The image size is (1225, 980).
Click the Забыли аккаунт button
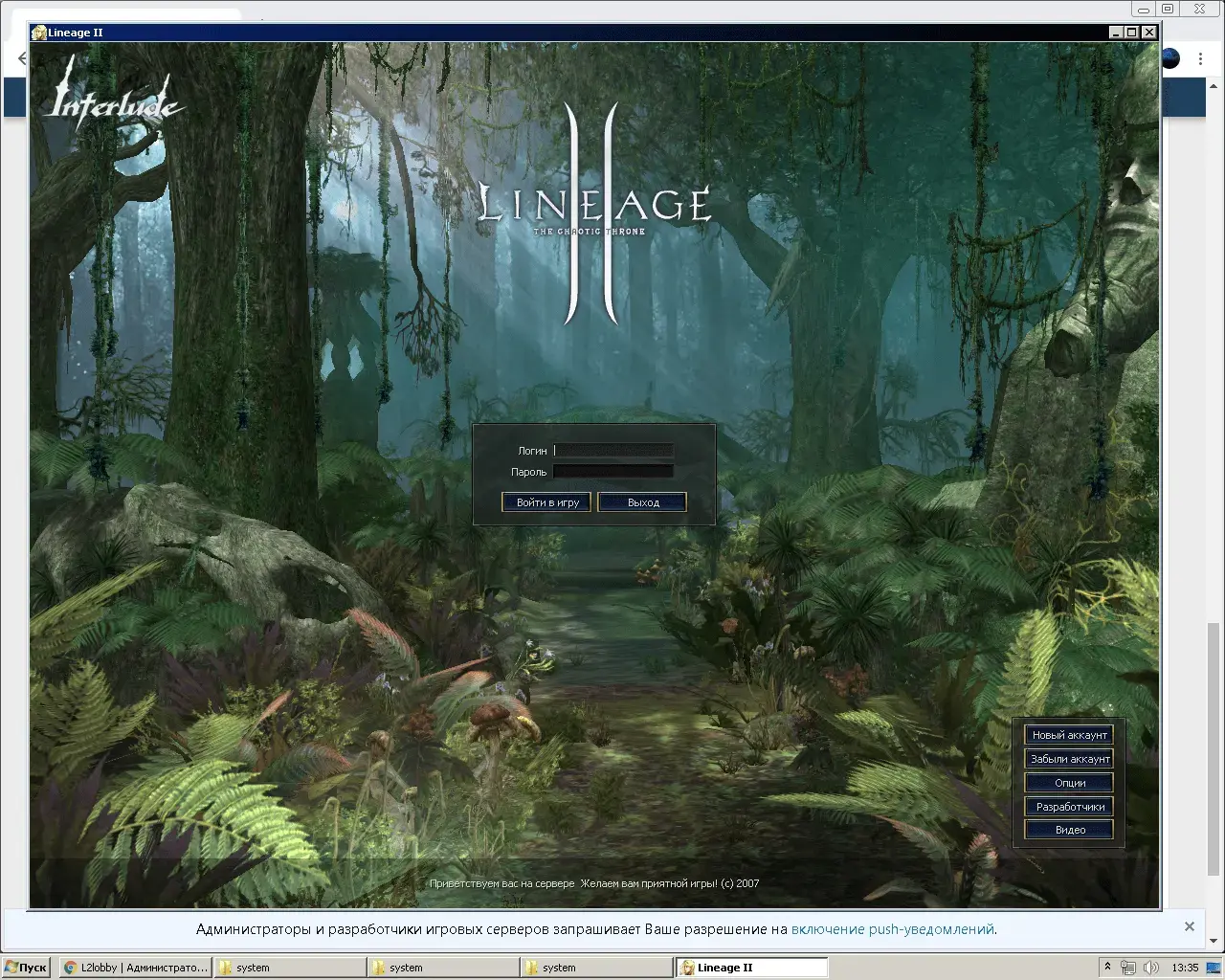[1069, 759]
